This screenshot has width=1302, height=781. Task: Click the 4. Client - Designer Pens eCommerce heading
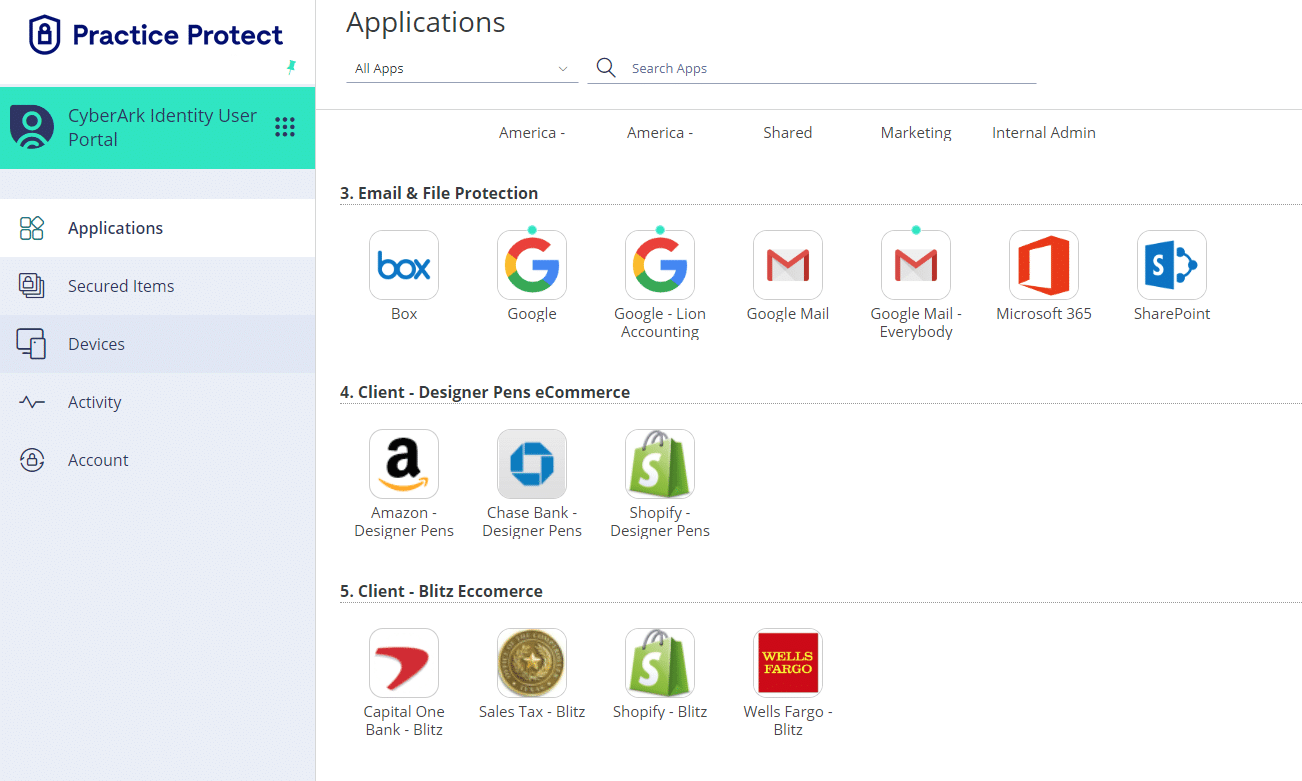pos(485,392)
